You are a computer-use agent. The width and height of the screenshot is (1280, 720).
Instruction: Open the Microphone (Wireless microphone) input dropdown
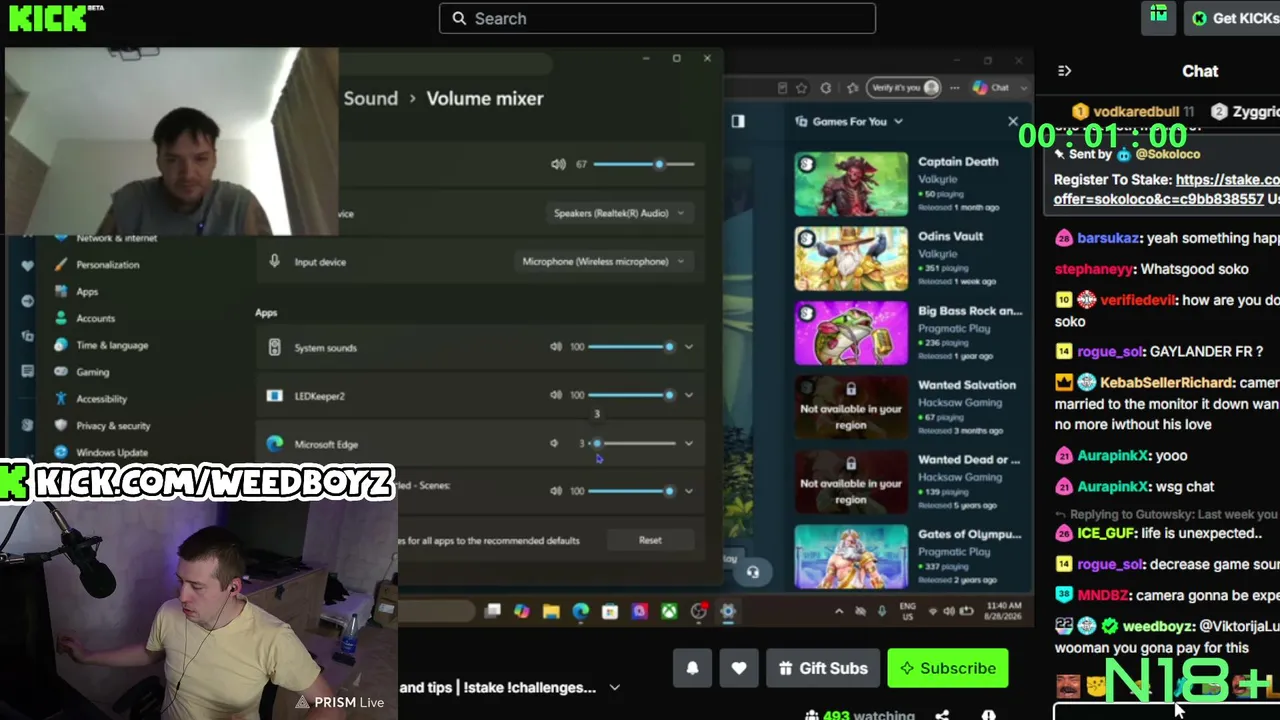point(603,261)
